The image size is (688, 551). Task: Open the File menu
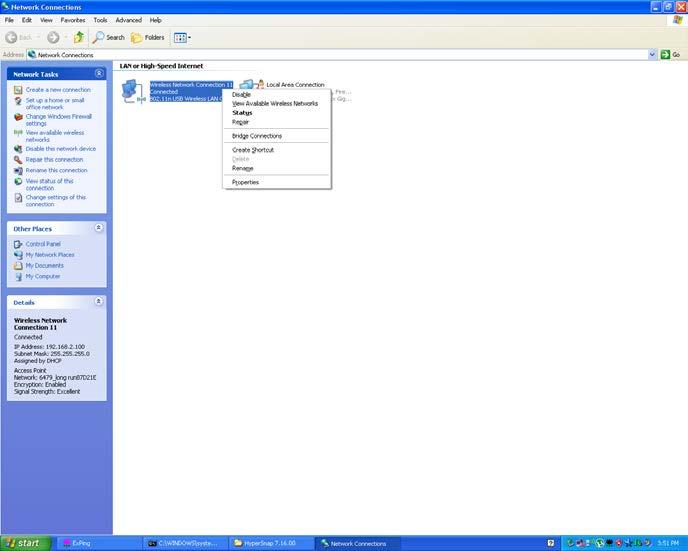coord(9,20)
